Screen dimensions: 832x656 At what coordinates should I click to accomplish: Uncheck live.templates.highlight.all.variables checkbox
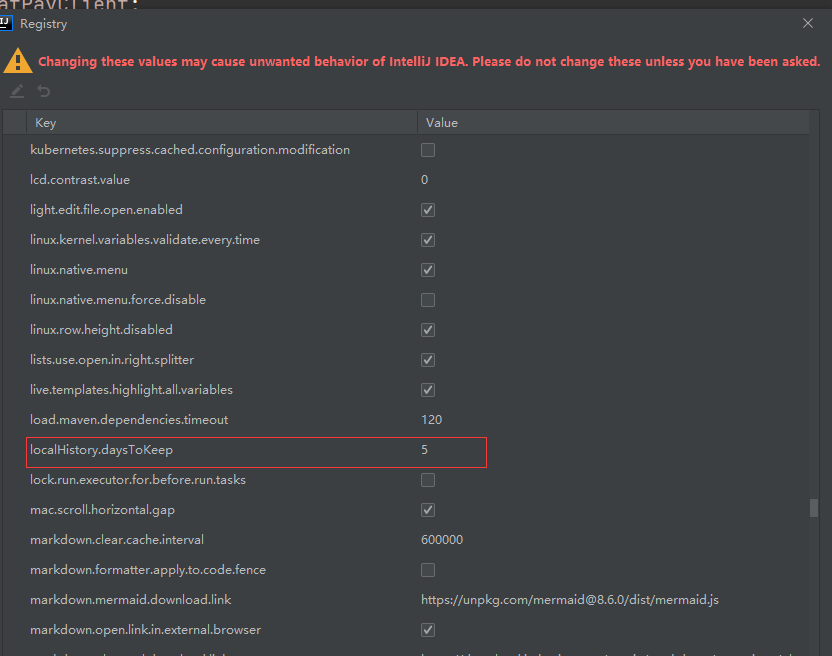[428, 390]
